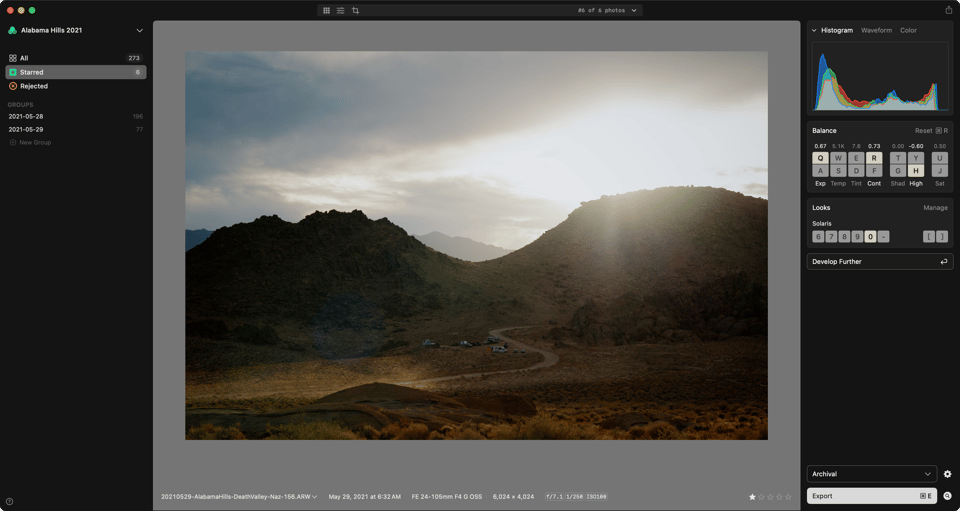Open Manage looks
The width and height of the screenshot is (960, 511).
[x=935, y=208]
